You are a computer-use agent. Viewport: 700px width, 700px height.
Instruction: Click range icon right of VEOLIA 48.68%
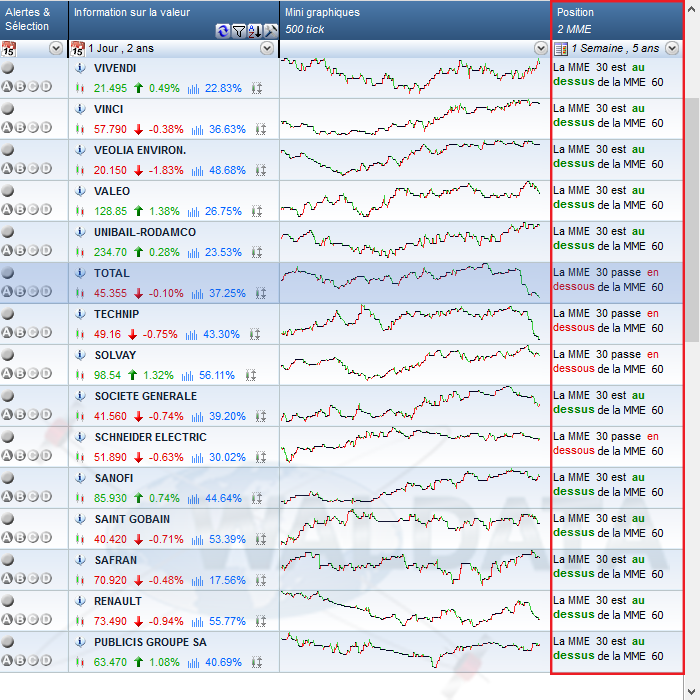(261, 170)
